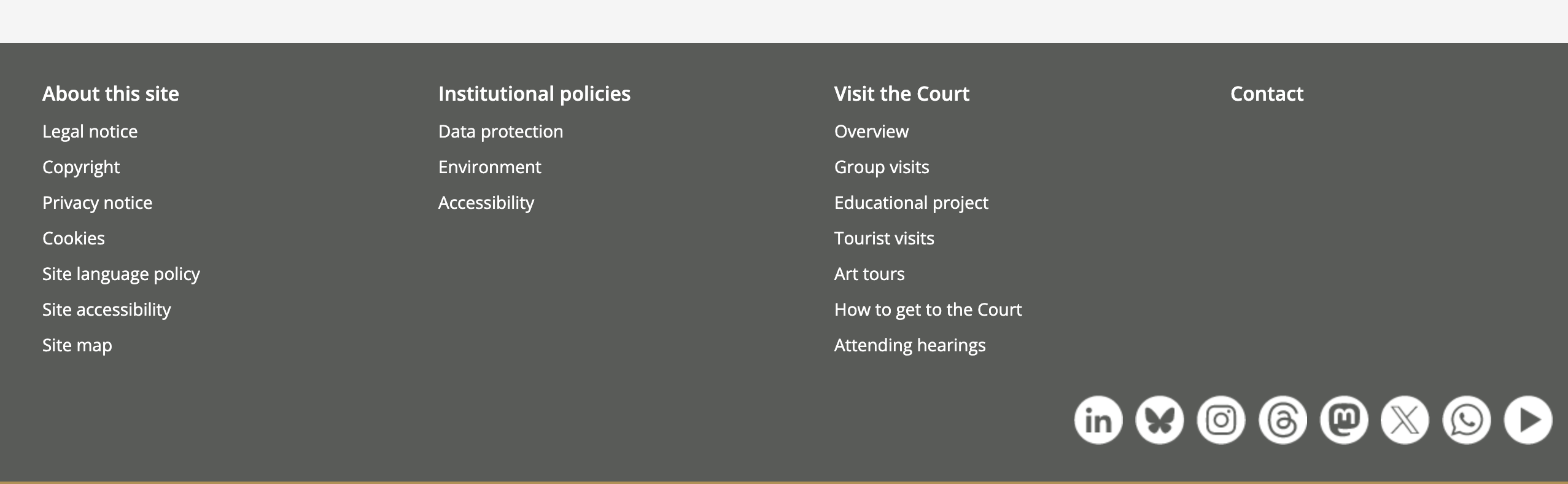Open the Mastodon icon link
Screen dimensions: 1568x484
coord(1344,420)
